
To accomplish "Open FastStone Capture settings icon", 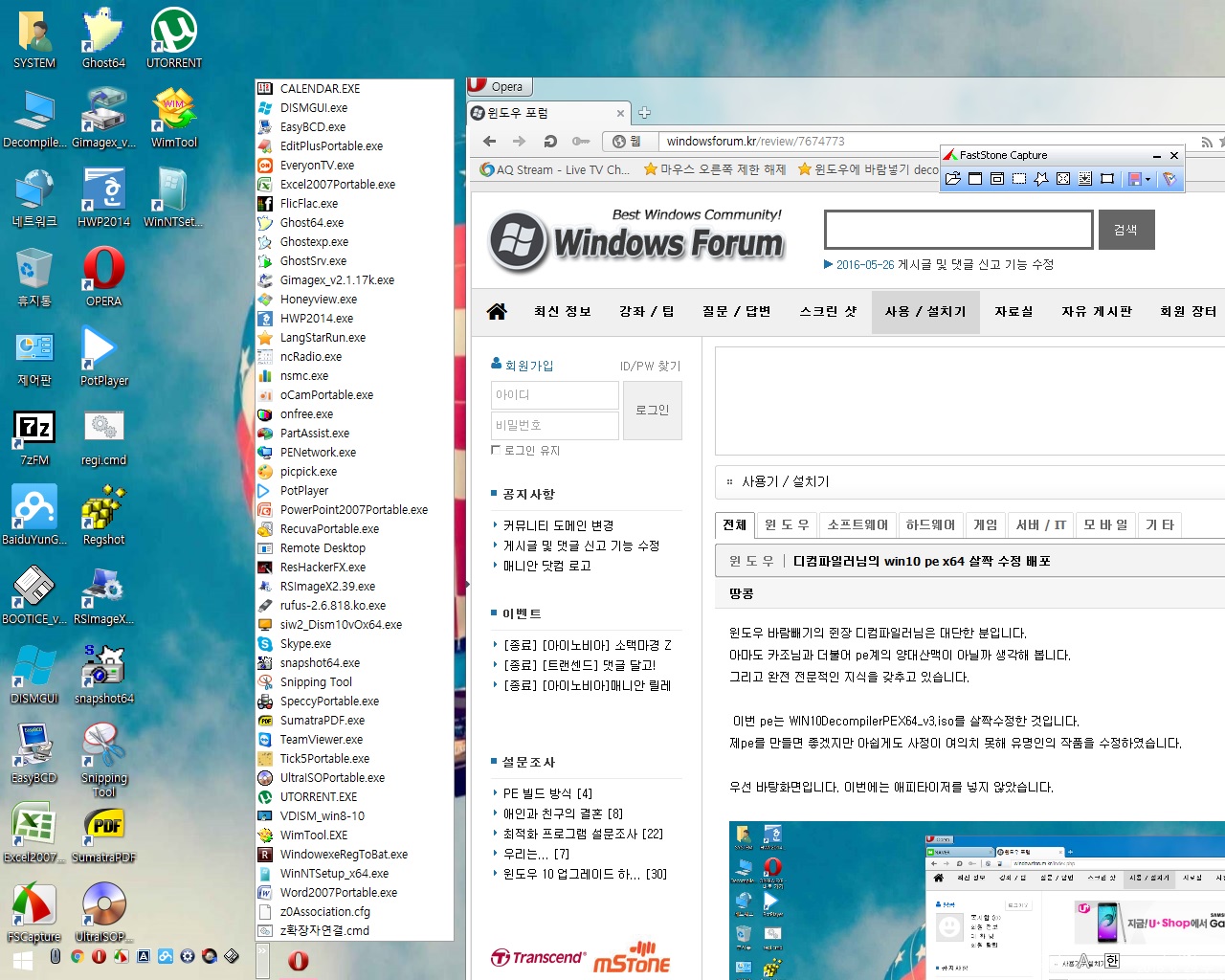I will tap(1169, 178).
